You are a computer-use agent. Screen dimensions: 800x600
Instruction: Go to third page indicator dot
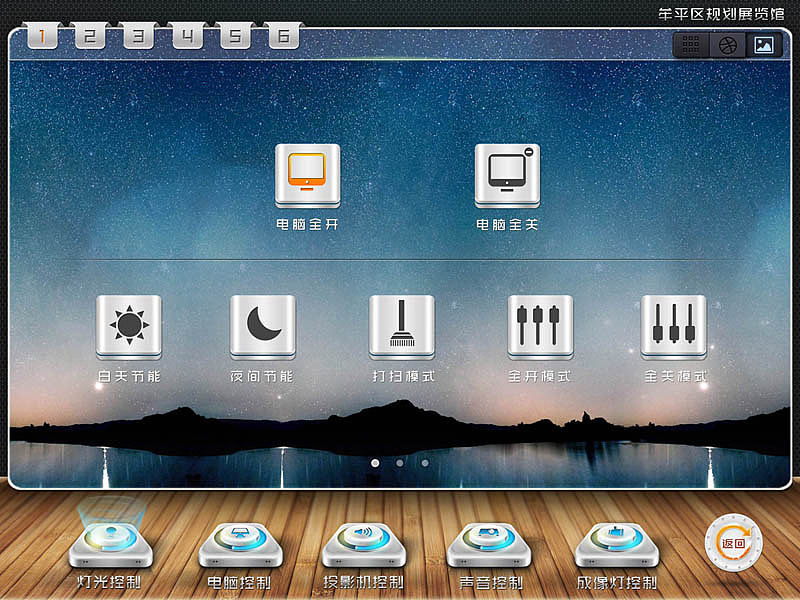425,463
